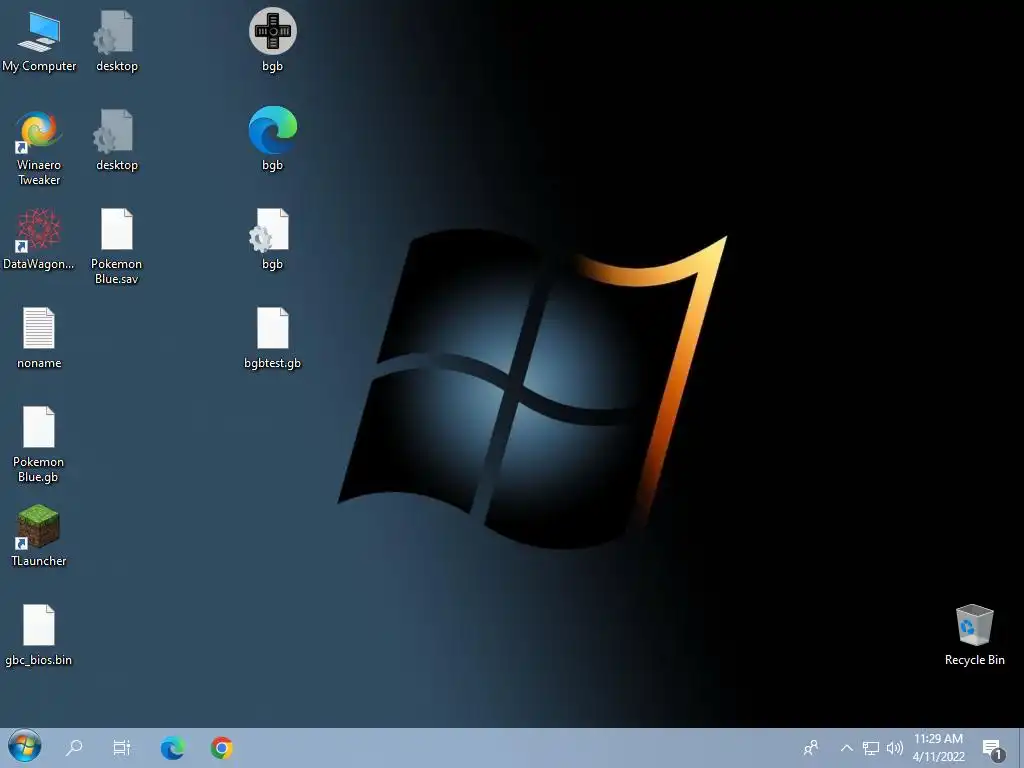1024x768 pixels.
Task: Select the bgbtest.gb file
Action: coord(272,338)
